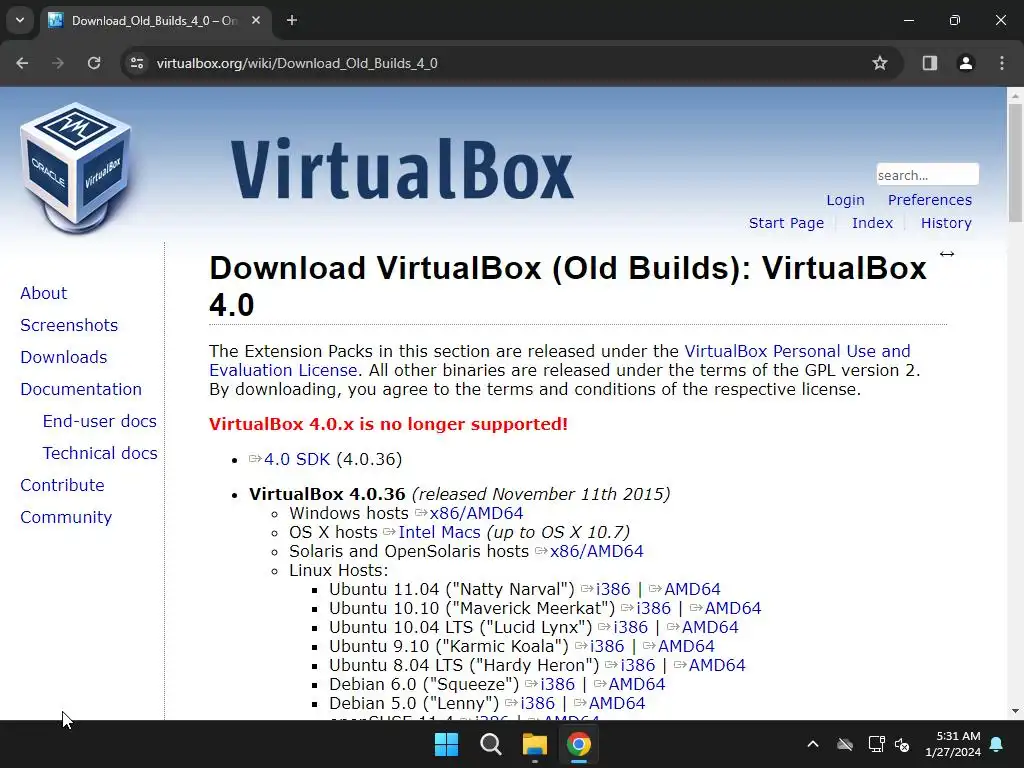The image size is (1024, 768).
Task: Click the scrollbar down arrow
Action: (1016, 711)
